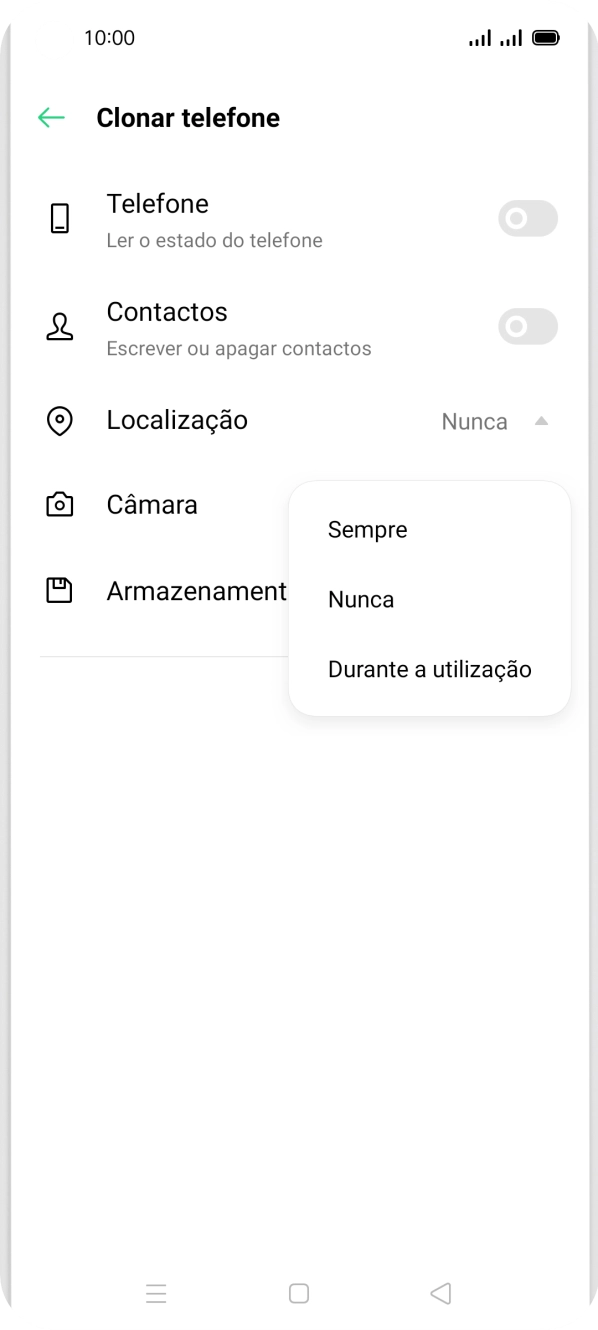Viewport: 598px width, 1330px height.
Task: Click the location pin icon beside Localização
Action: click(x=60, y=420)
